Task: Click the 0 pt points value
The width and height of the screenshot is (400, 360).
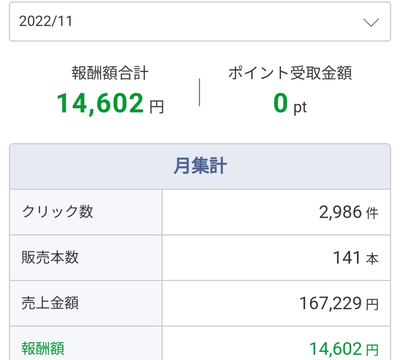Action: pyautogui.click(x=290, y=104)
